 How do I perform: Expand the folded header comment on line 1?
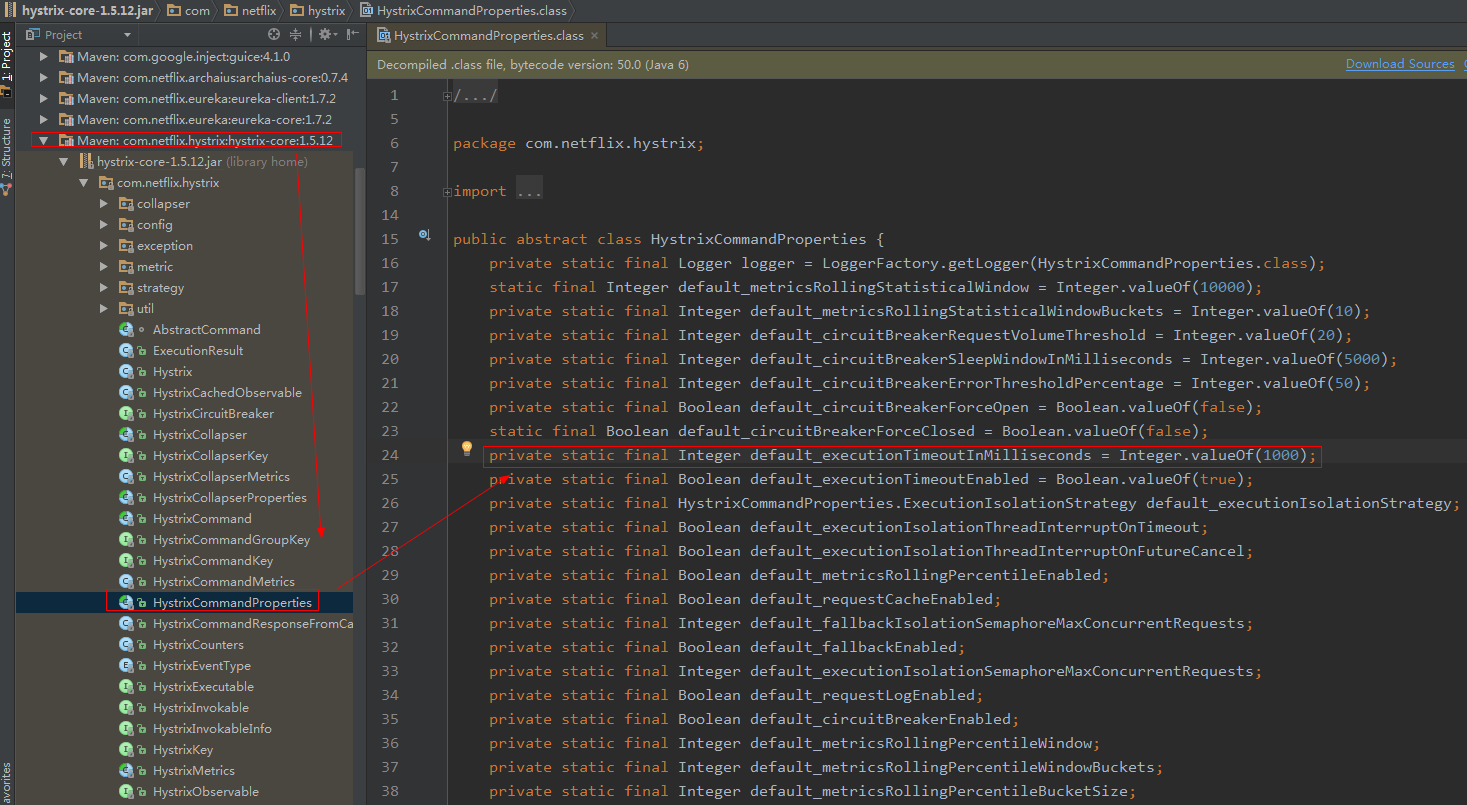[447, 96]
